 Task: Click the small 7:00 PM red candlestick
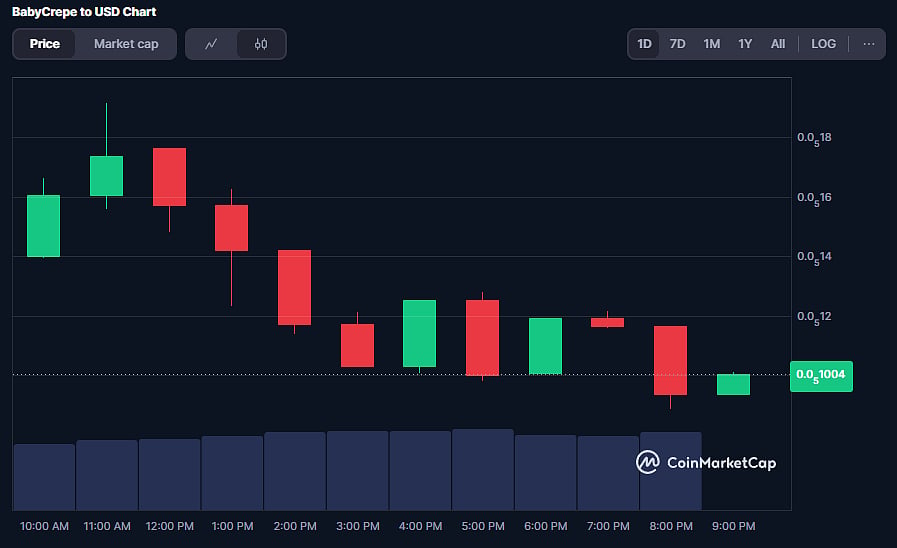[608, 323]
